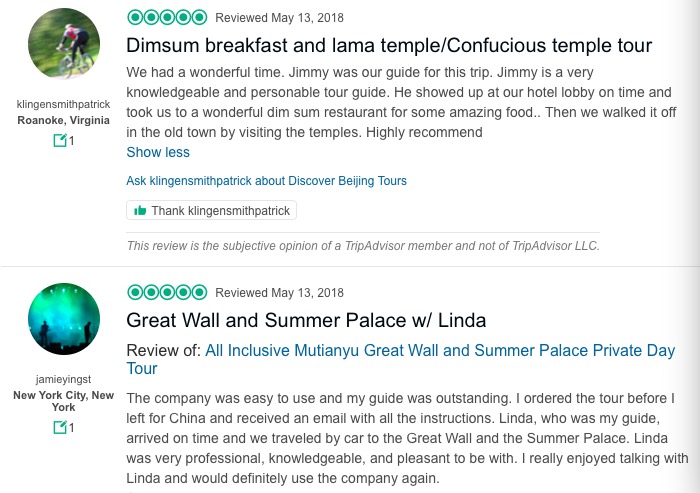
Task: Open Great Wall and Summer Palace w/ Linda title
Action: 306,320
